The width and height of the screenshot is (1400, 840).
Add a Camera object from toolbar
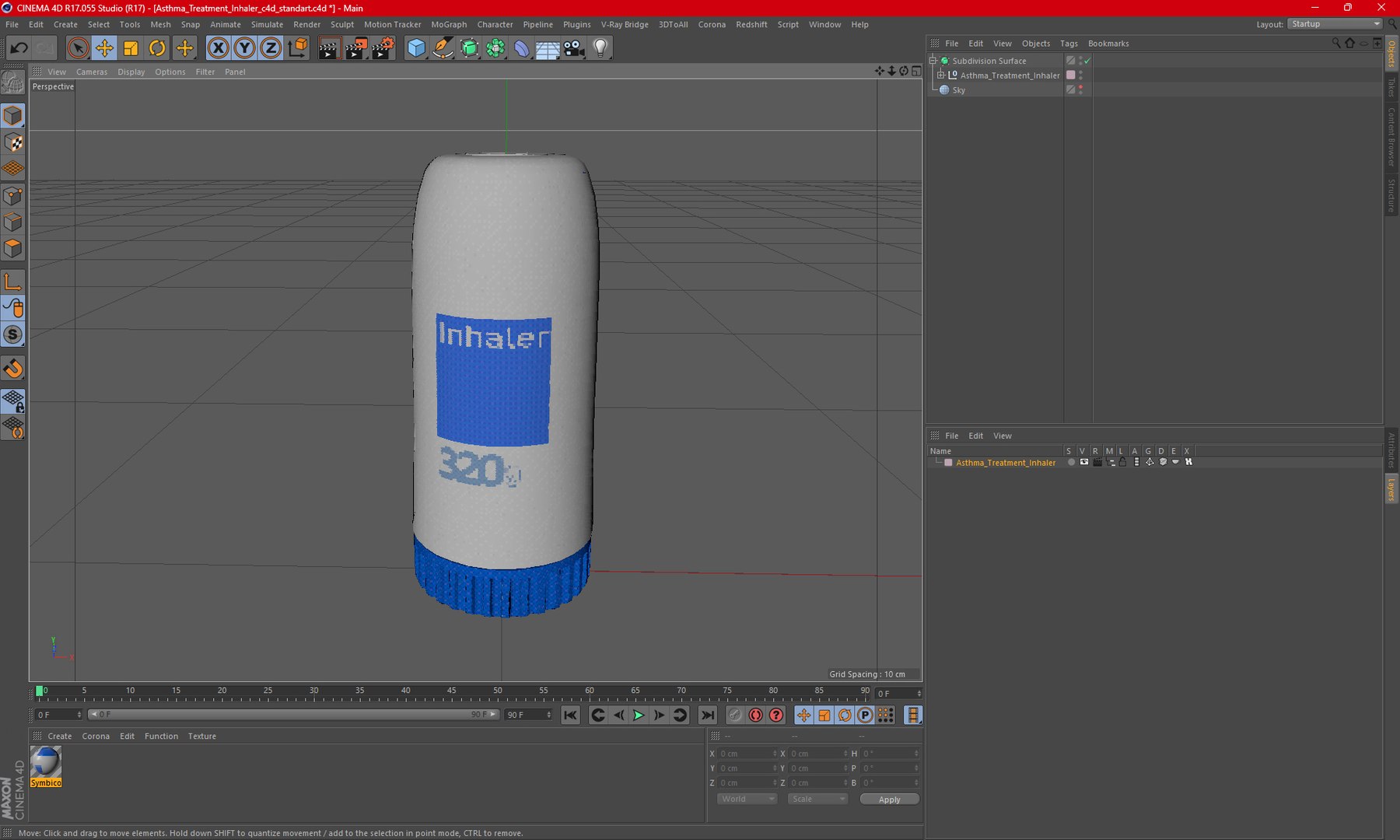[x=574, y=48]
